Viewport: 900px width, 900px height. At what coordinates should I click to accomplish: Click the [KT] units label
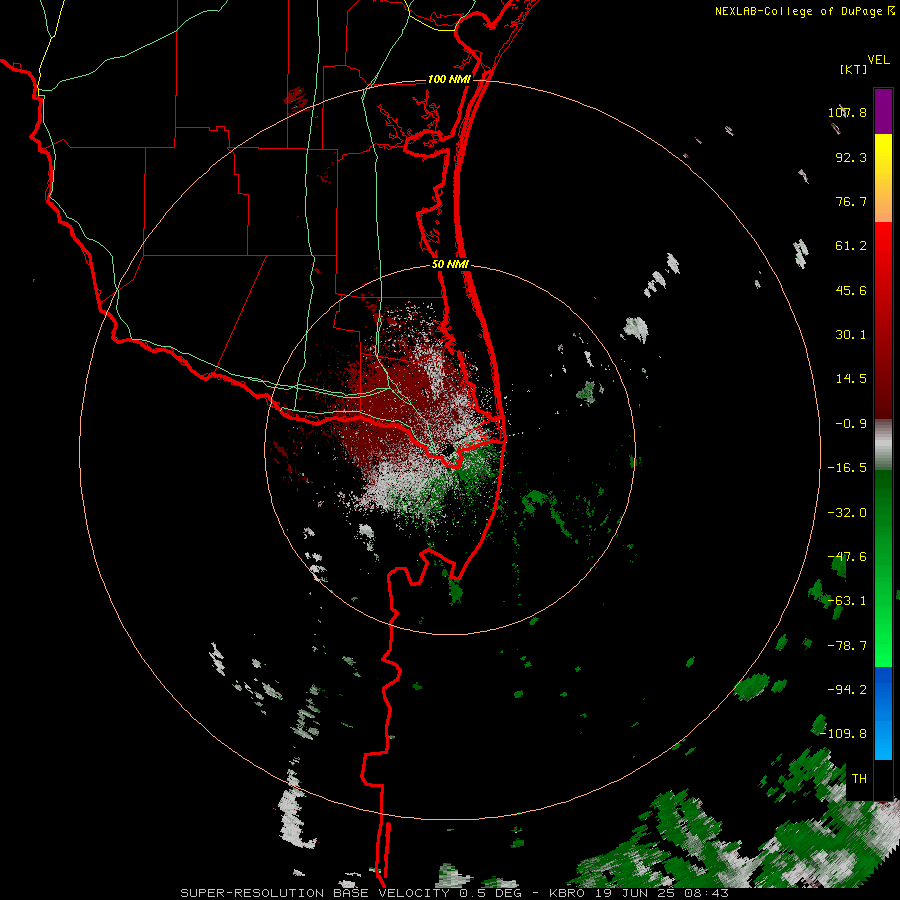coord(854,69)
